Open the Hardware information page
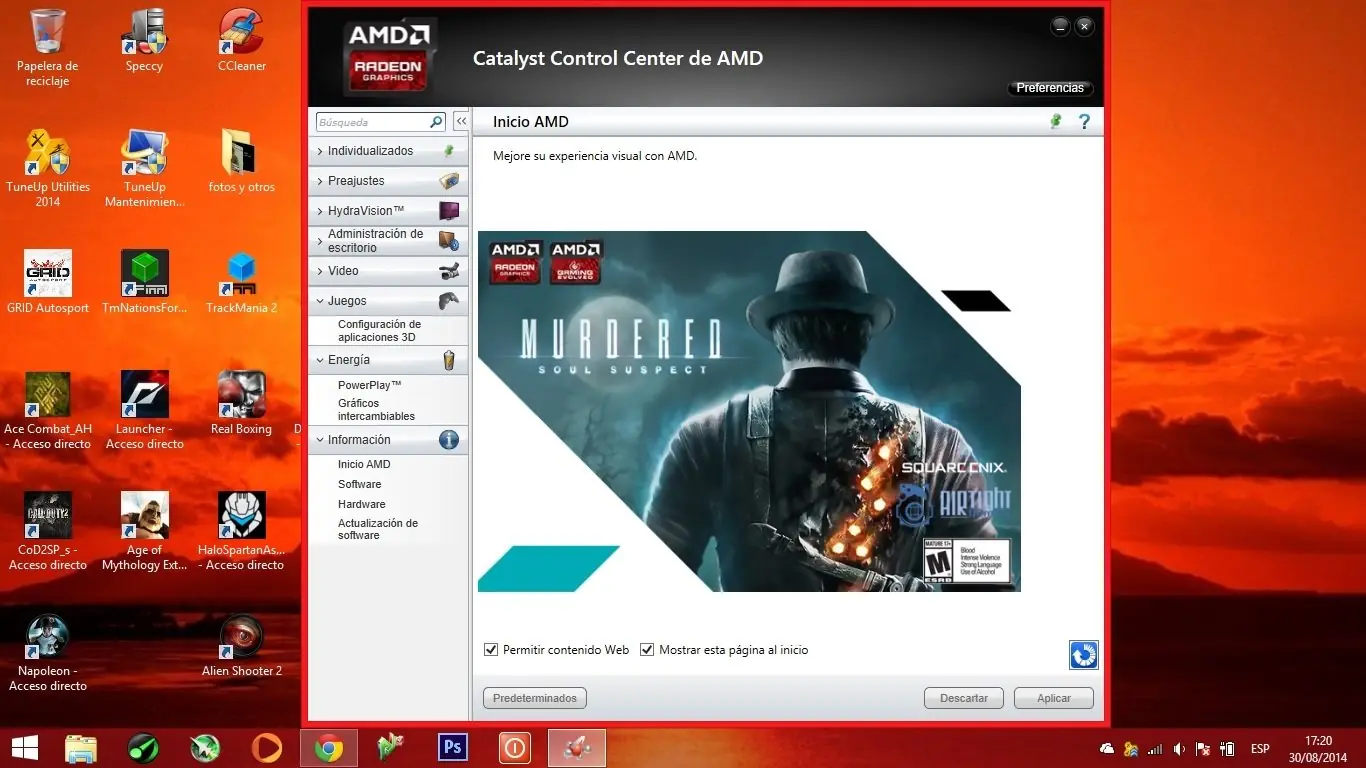Image resolution: width=1366 pixels, height=768 pixels. (x=361, y=504)
